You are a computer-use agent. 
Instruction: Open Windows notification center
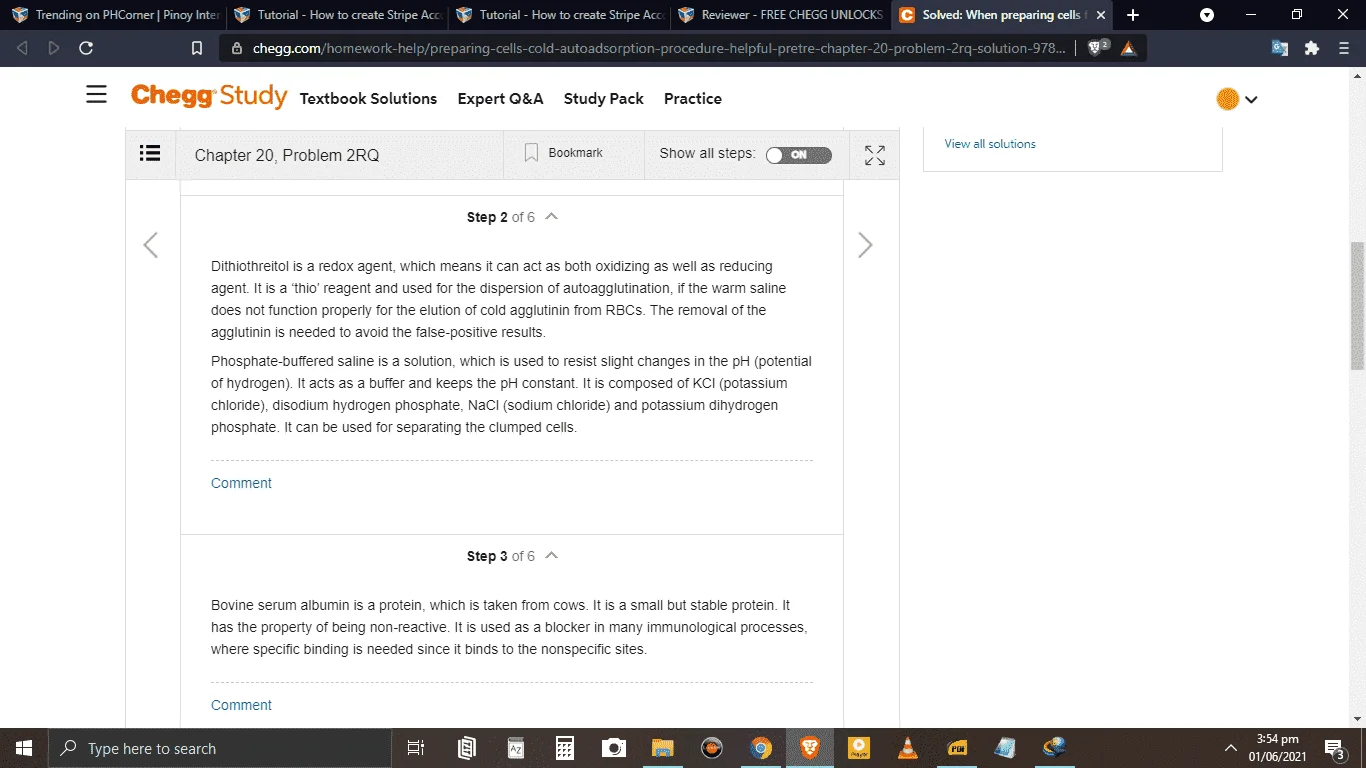point(1334,748)
